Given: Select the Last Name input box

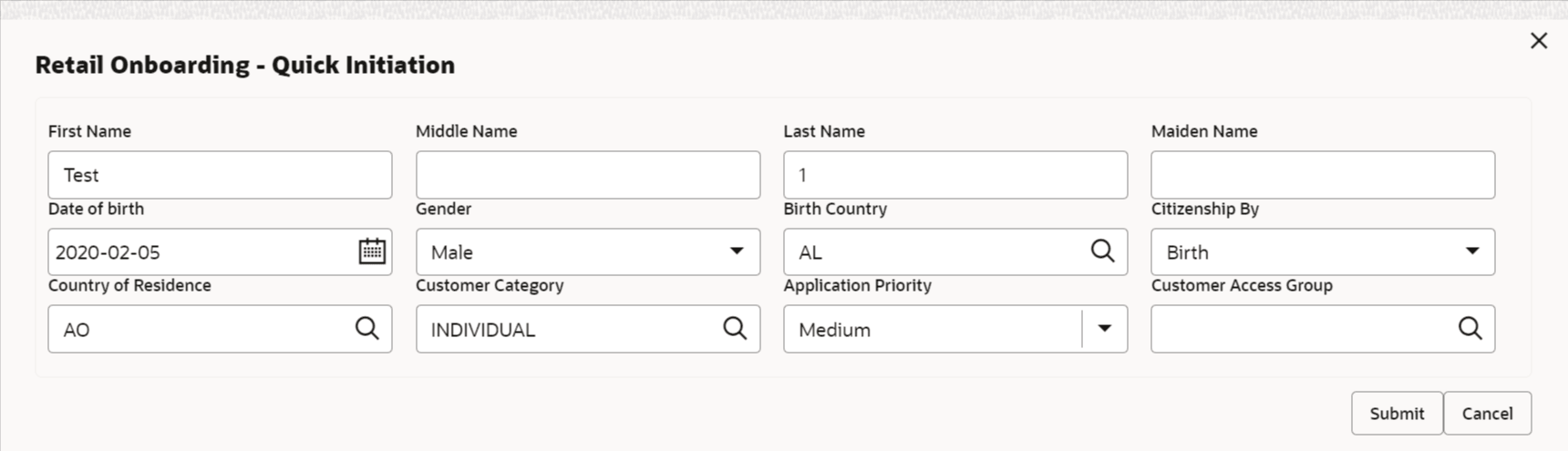Looking at the screenshot, I should 955,175.
